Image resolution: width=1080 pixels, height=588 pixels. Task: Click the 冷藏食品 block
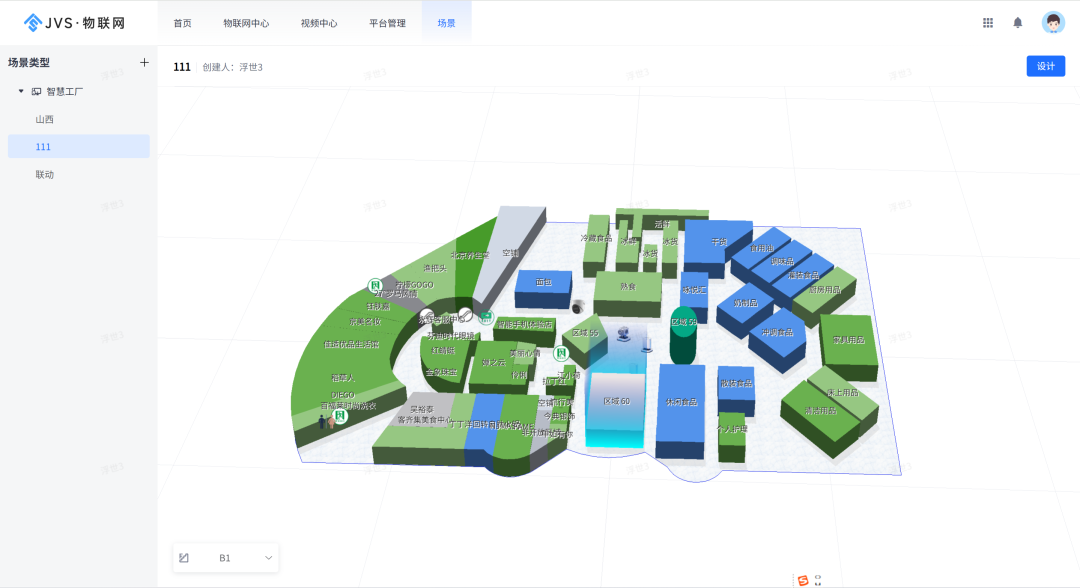coord(596,245)
